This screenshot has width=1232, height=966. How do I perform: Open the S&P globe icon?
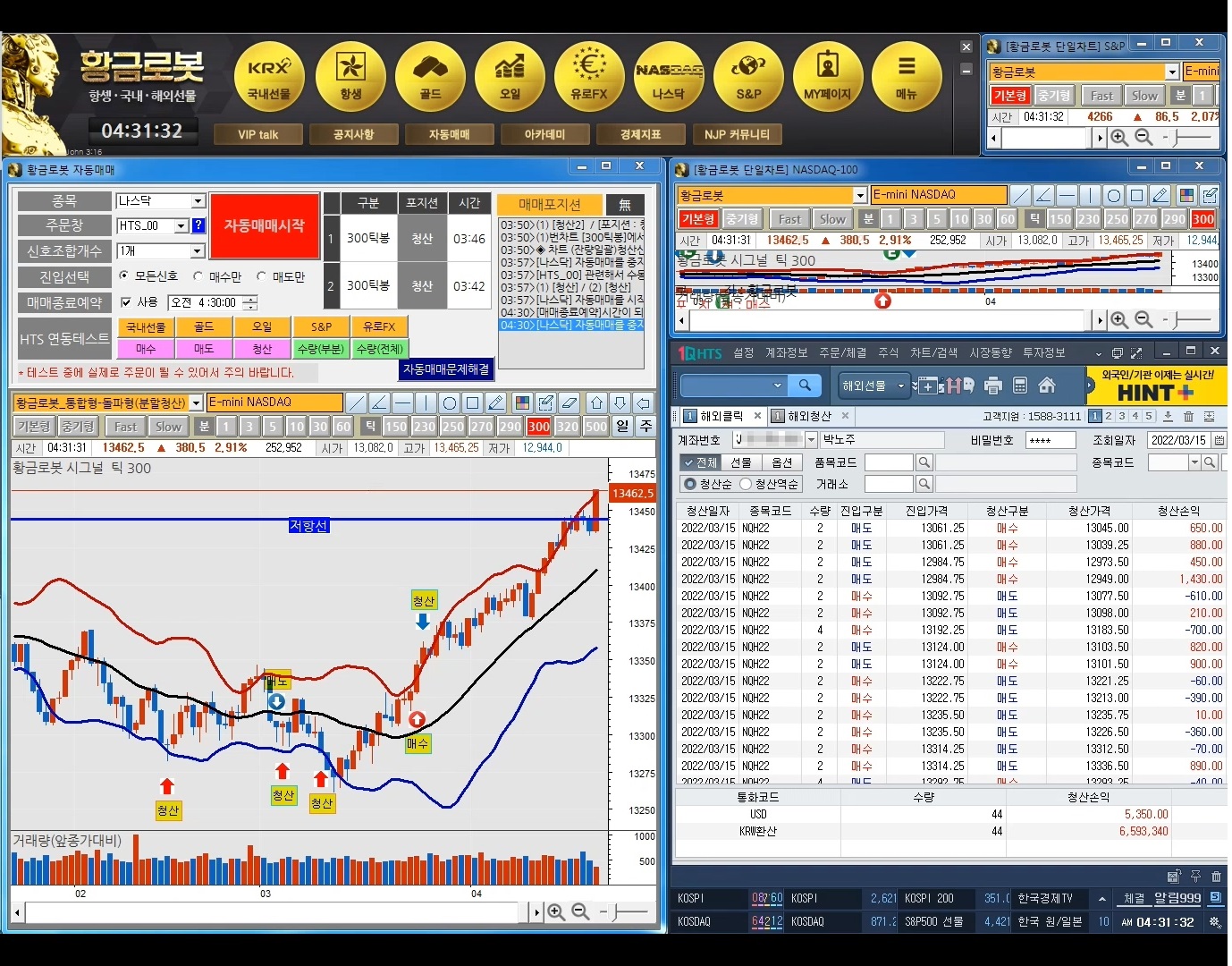(x=748, y=77)
